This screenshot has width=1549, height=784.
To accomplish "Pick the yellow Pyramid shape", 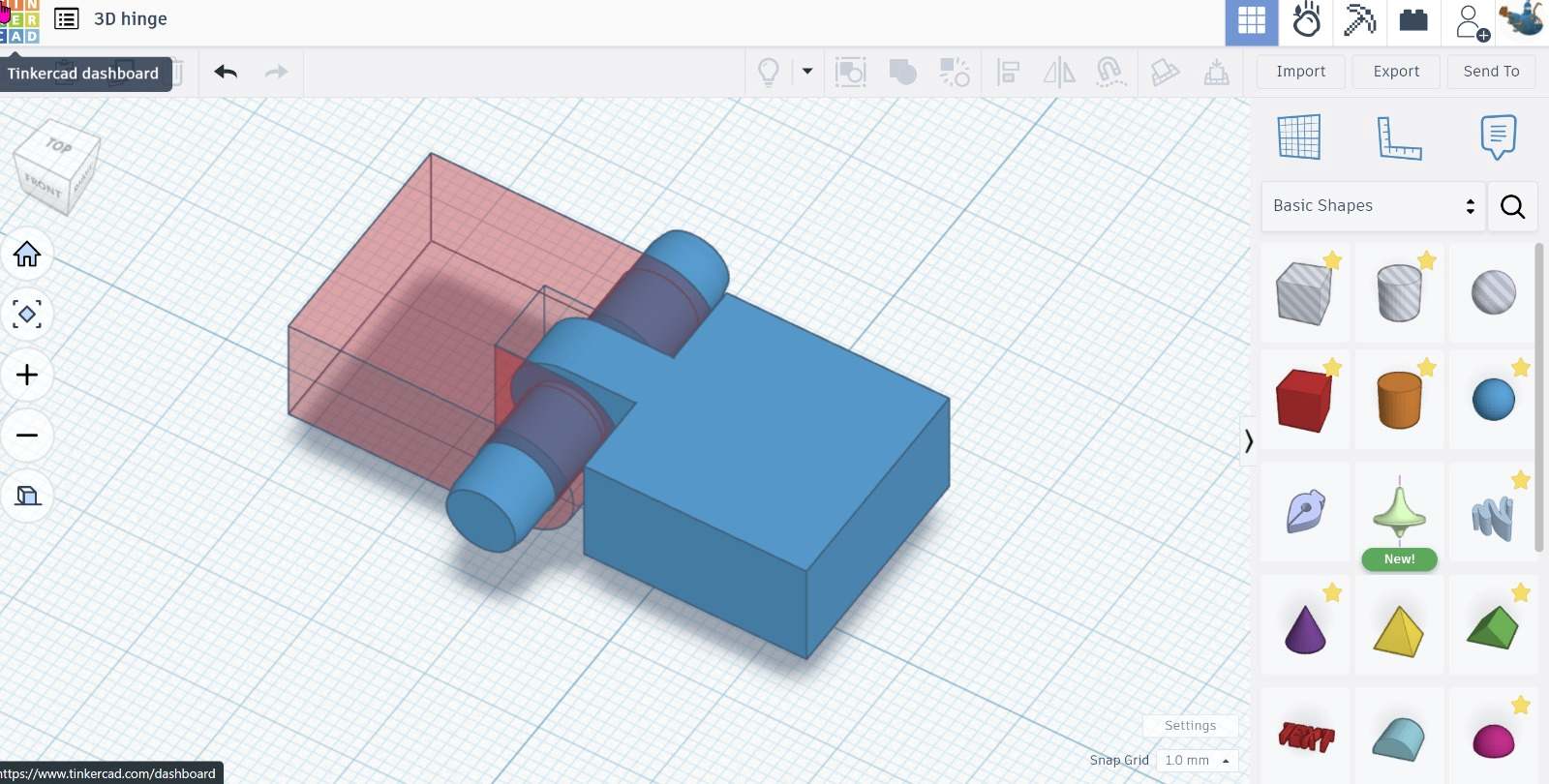I will point(1399,631).
